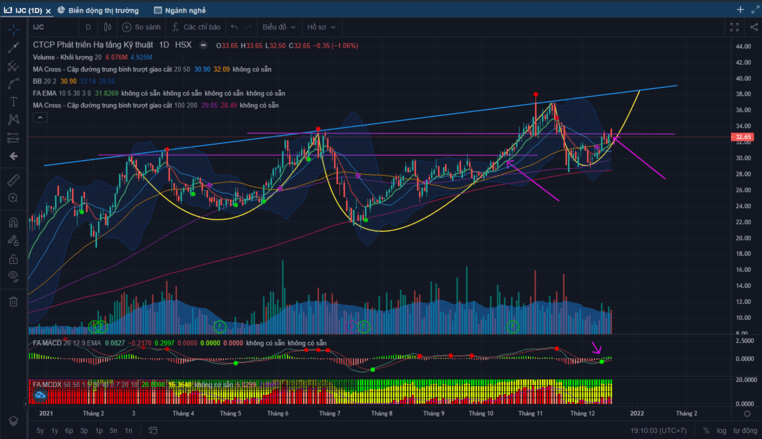The width and height of the screenshot is (762, 439).
Task: Open the Ngành nghề tab
Action: (x=178, y=9)
